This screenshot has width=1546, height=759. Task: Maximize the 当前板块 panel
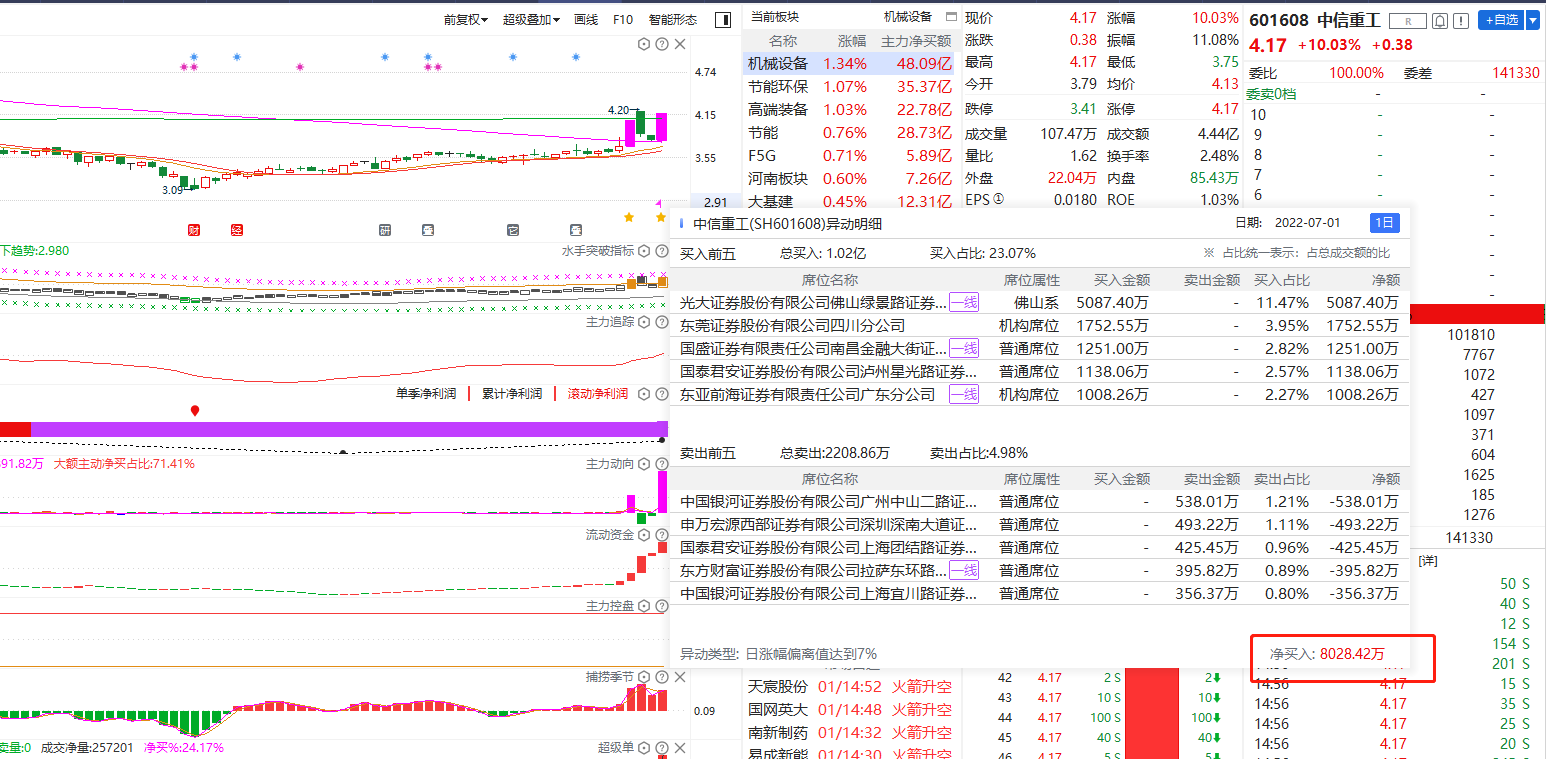click(951, 17)
